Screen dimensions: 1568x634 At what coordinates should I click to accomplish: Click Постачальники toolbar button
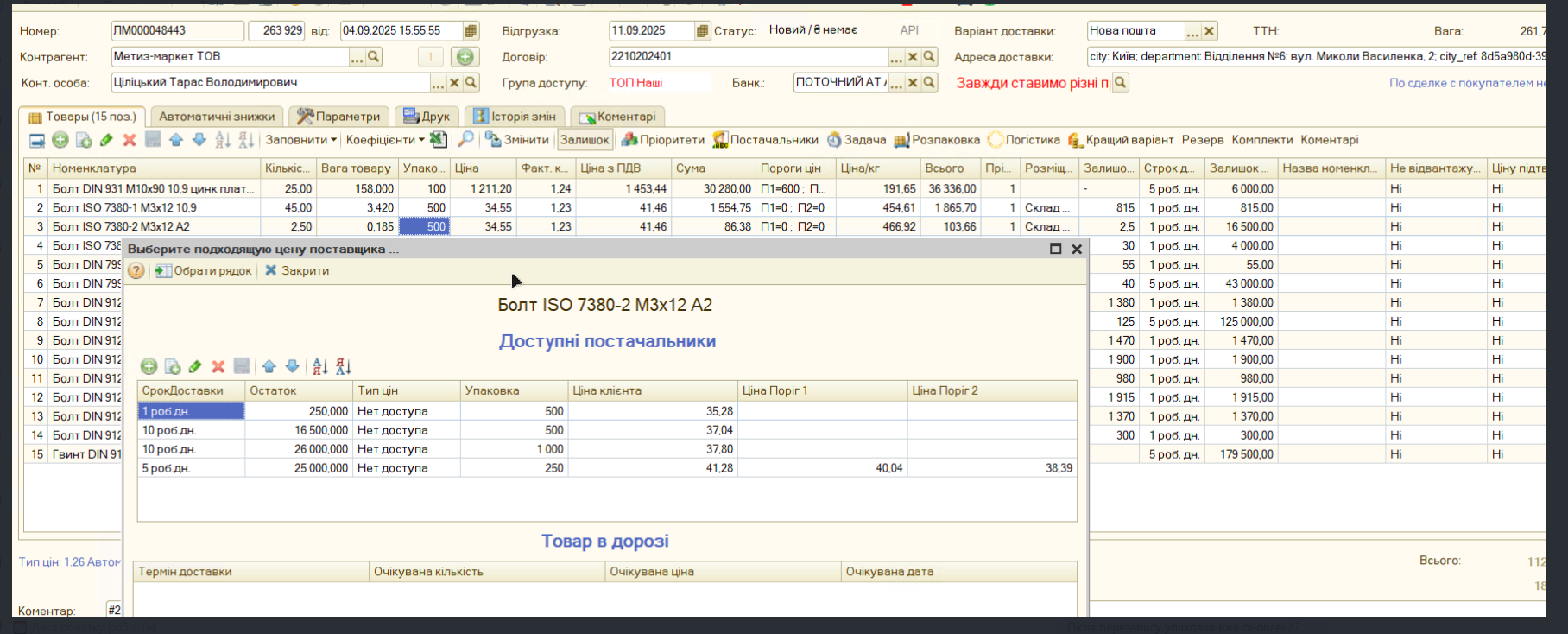coord(765,140)
